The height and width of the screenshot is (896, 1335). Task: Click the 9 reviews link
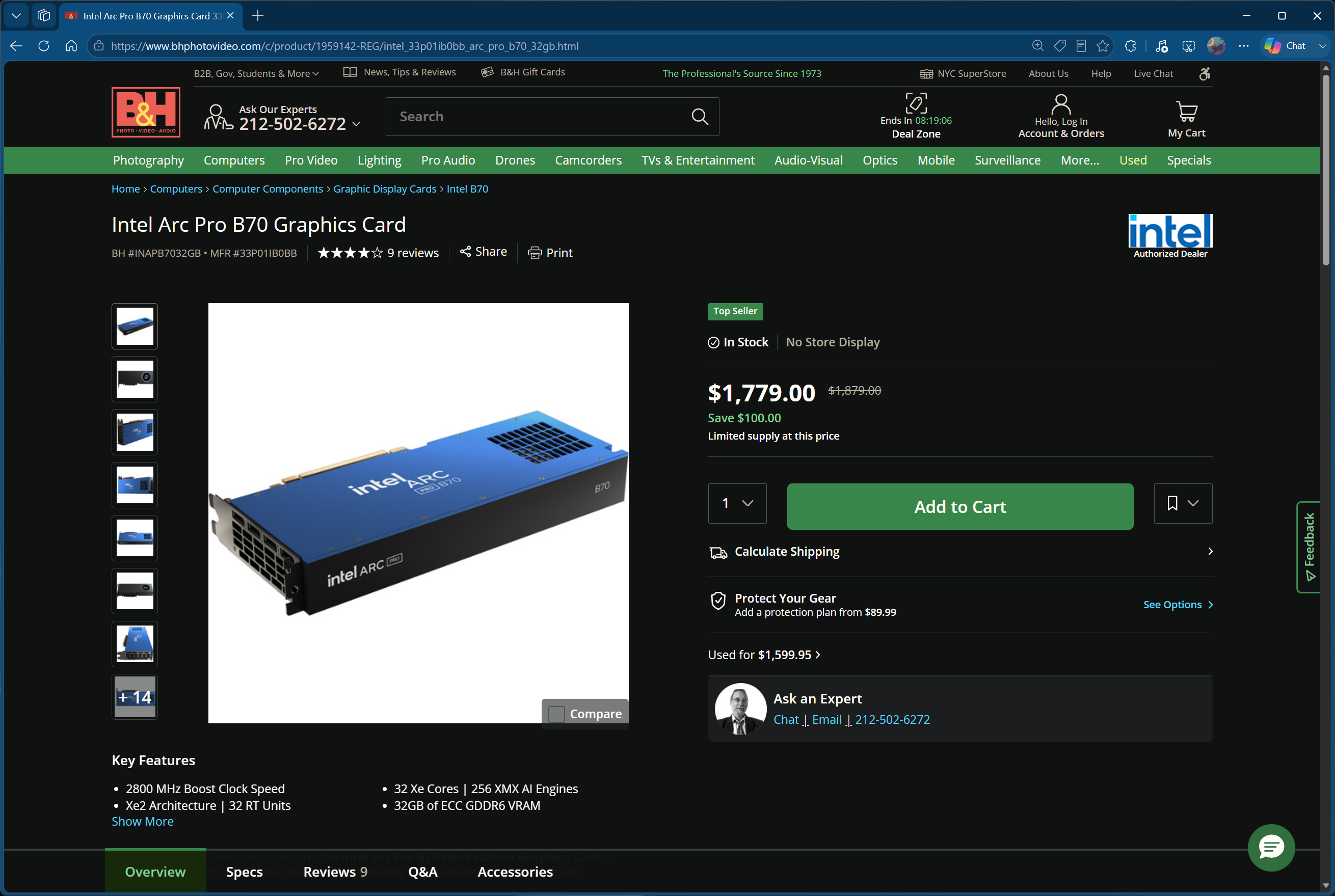tap(413, 253)
